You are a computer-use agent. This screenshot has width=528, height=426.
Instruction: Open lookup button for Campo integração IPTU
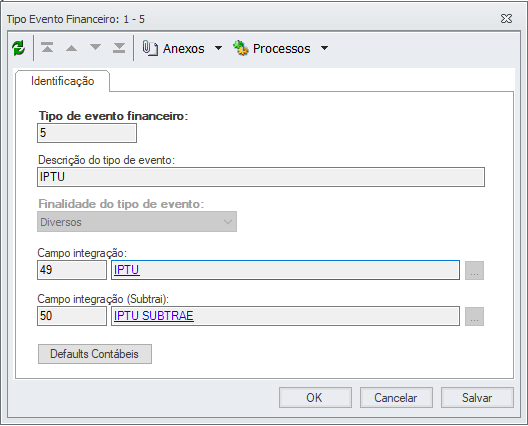pos(474,270)
